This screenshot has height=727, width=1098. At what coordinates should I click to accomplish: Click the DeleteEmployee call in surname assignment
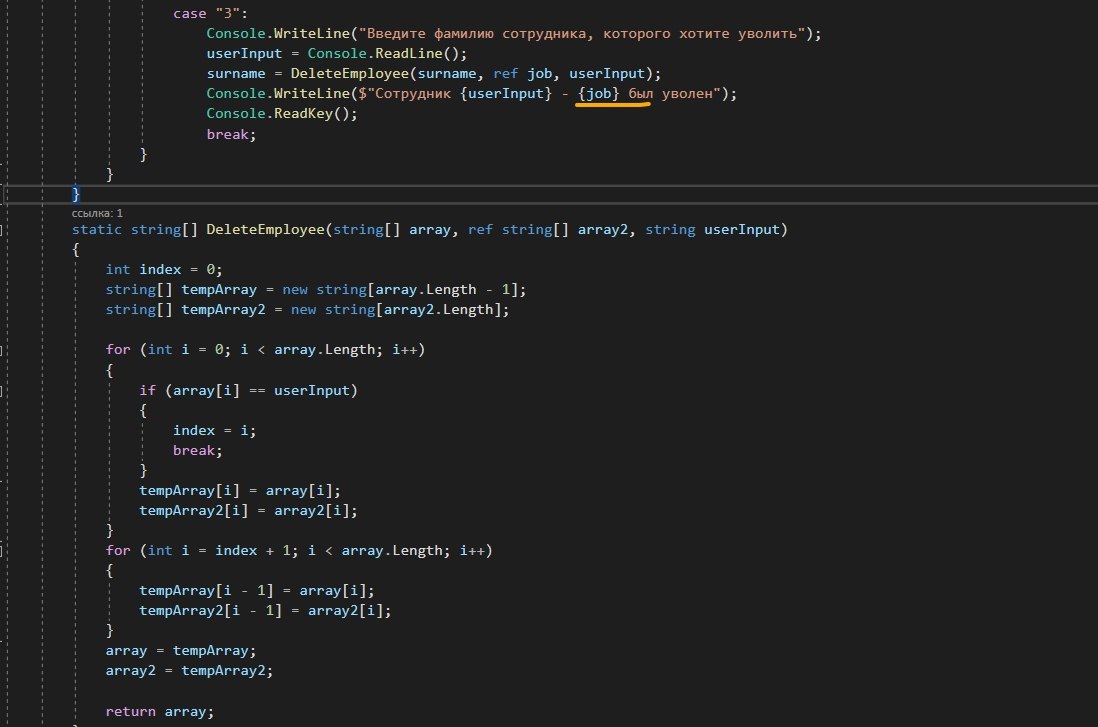click(x=349, y=74)
